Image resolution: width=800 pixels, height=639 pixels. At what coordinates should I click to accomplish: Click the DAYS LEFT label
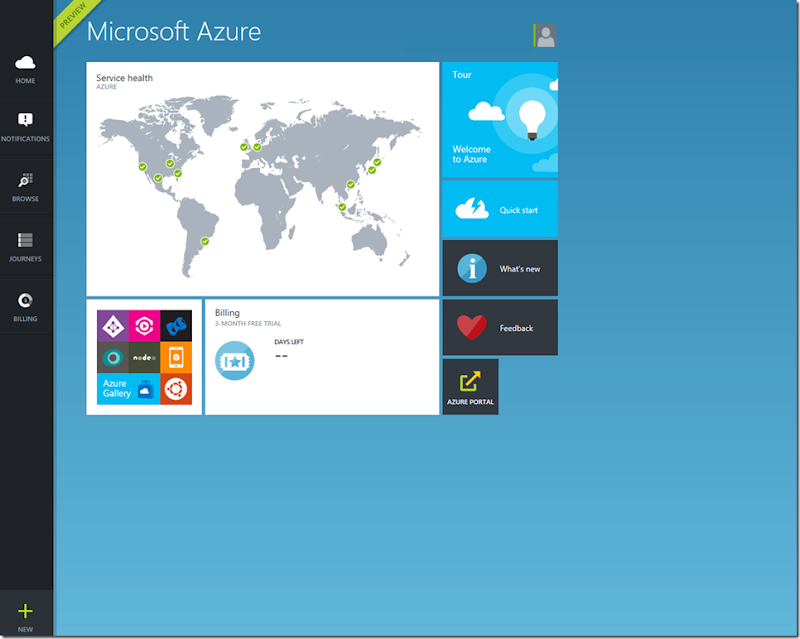pyautogui.click(x=289, y=342)
